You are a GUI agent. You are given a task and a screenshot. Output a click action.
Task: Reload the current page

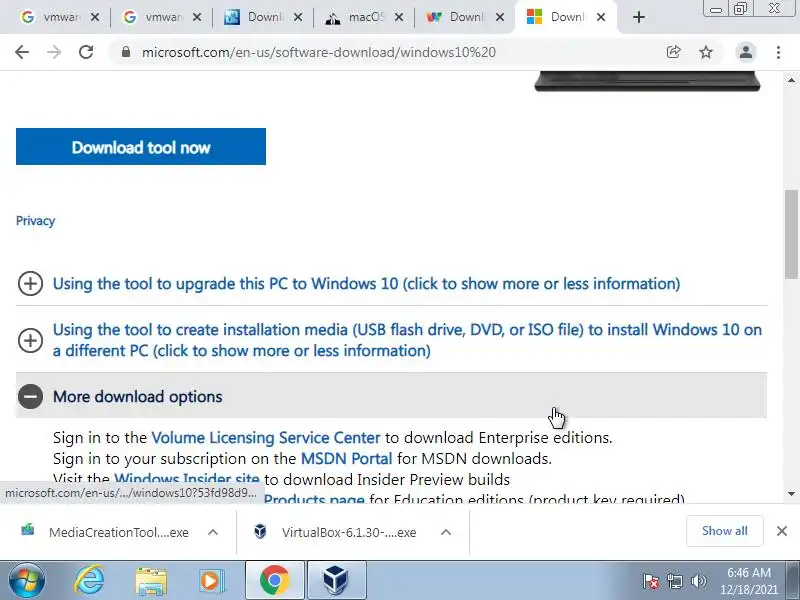tap(86, 52)
